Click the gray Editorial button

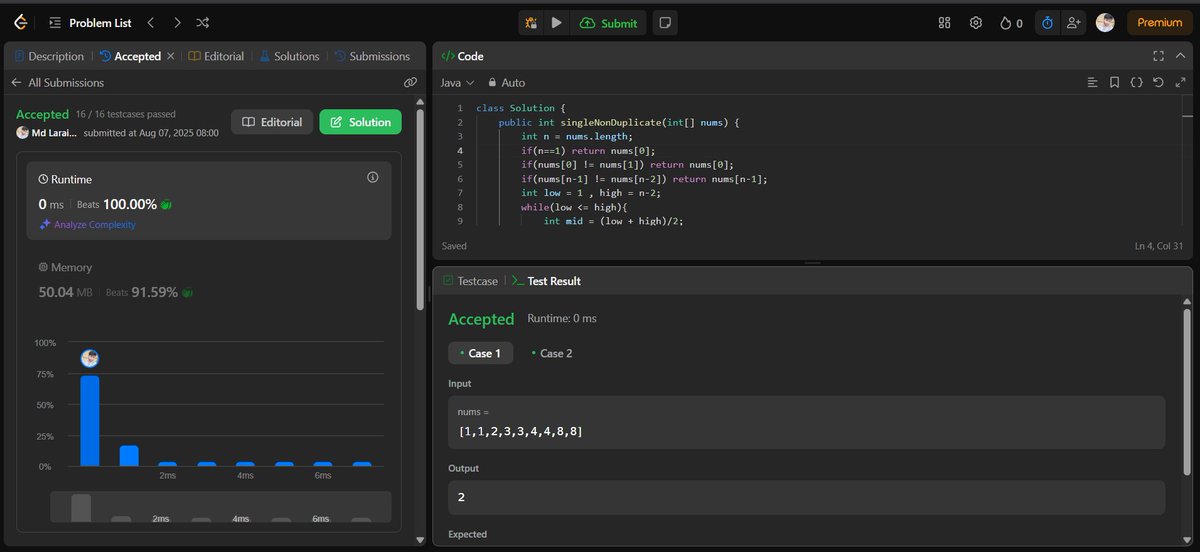click(x=272, y=122)
